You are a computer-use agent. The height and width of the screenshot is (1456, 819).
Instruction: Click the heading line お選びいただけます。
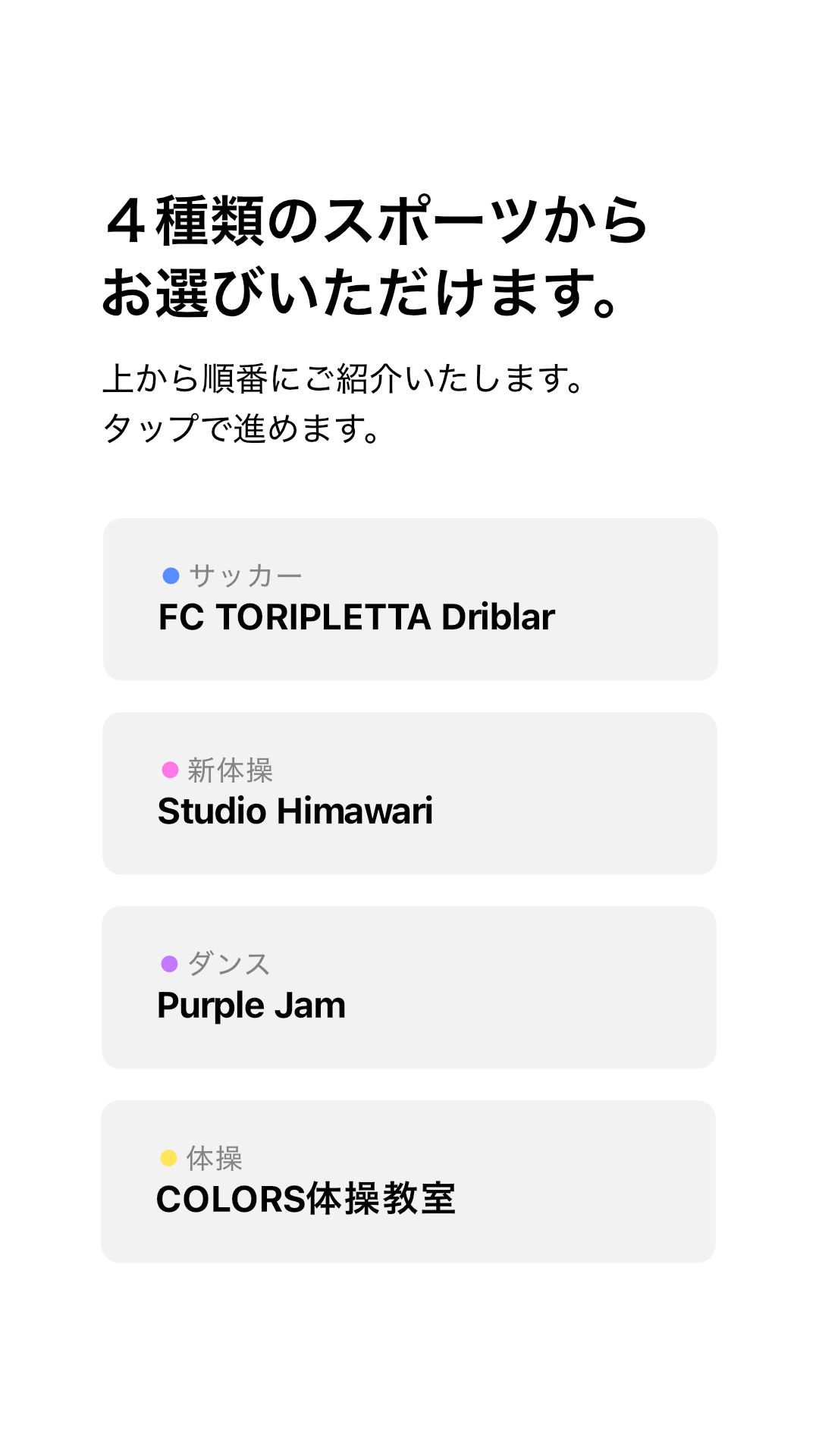361,292
